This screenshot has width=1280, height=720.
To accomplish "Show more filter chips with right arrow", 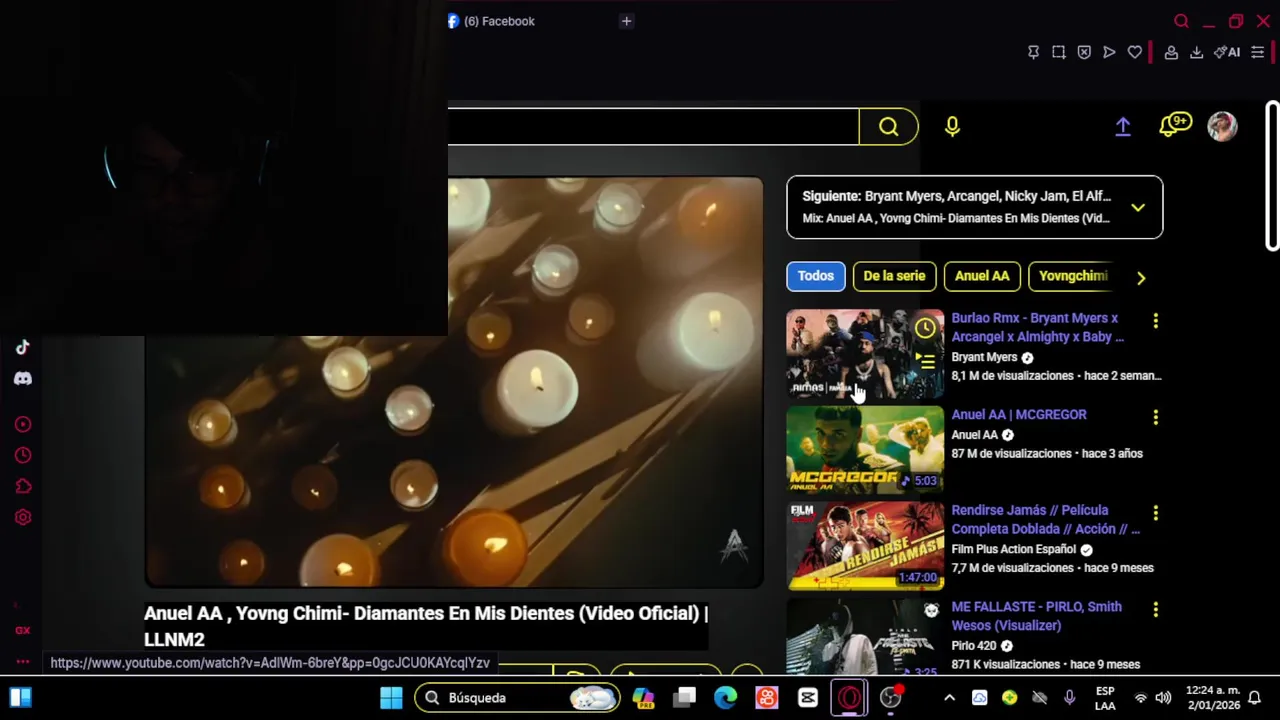I will click(x=1141, y=278).
